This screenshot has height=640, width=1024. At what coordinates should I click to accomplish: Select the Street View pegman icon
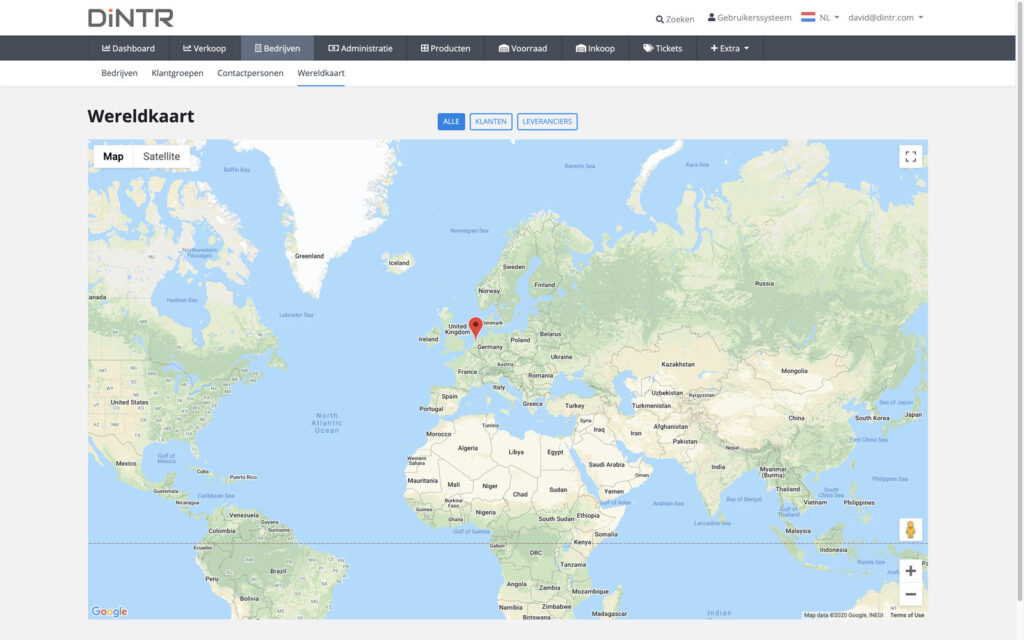tap(910, 530)
